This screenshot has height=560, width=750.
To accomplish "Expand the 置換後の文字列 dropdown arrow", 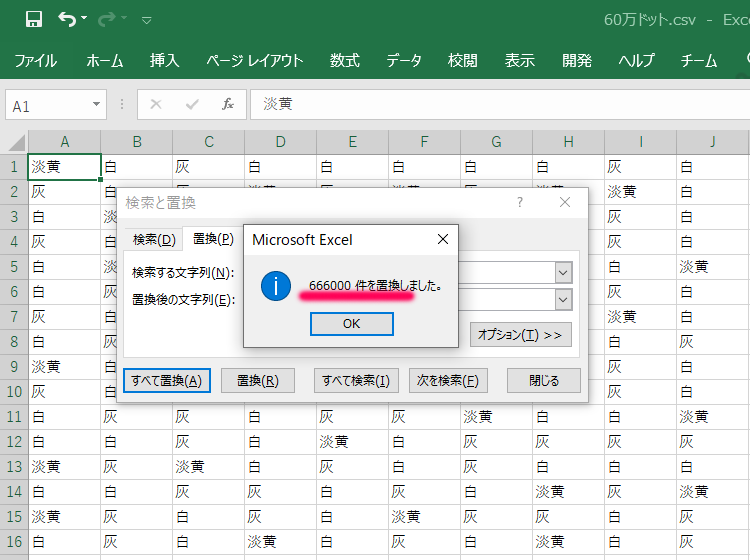I will (x=563, y=300).
